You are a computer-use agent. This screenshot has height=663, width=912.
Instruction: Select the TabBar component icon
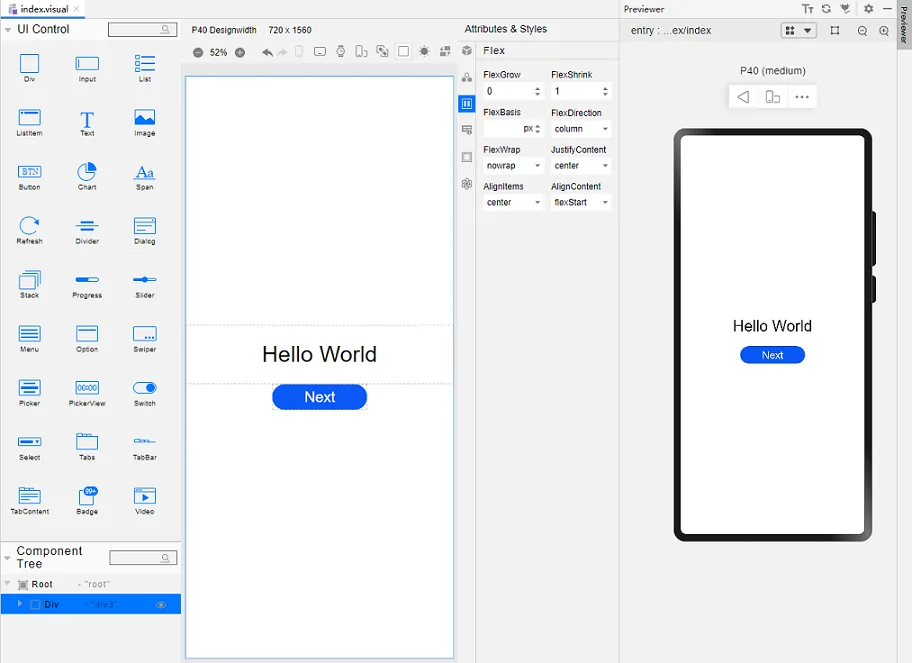tap(145, 441)
